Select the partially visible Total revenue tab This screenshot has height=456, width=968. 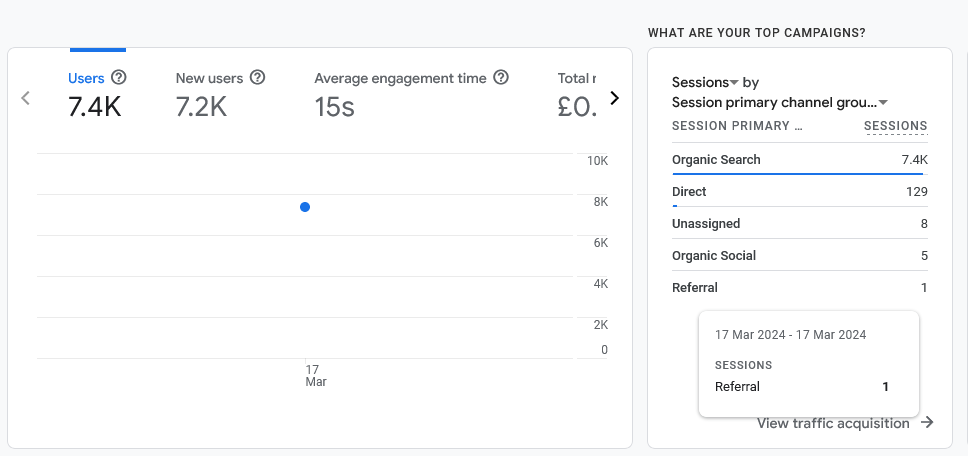(x=577, y=95)
